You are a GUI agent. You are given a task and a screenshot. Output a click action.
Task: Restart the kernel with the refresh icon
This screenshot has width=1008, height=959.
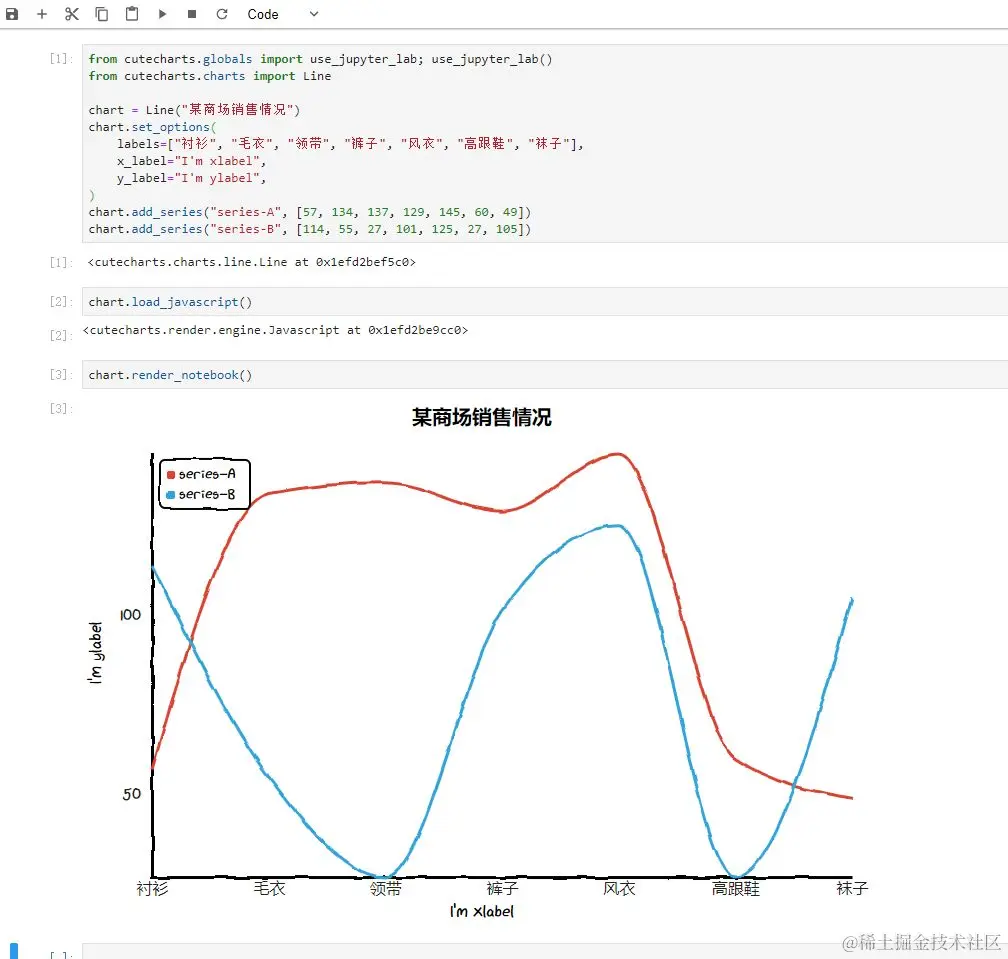tap(222, 14)
